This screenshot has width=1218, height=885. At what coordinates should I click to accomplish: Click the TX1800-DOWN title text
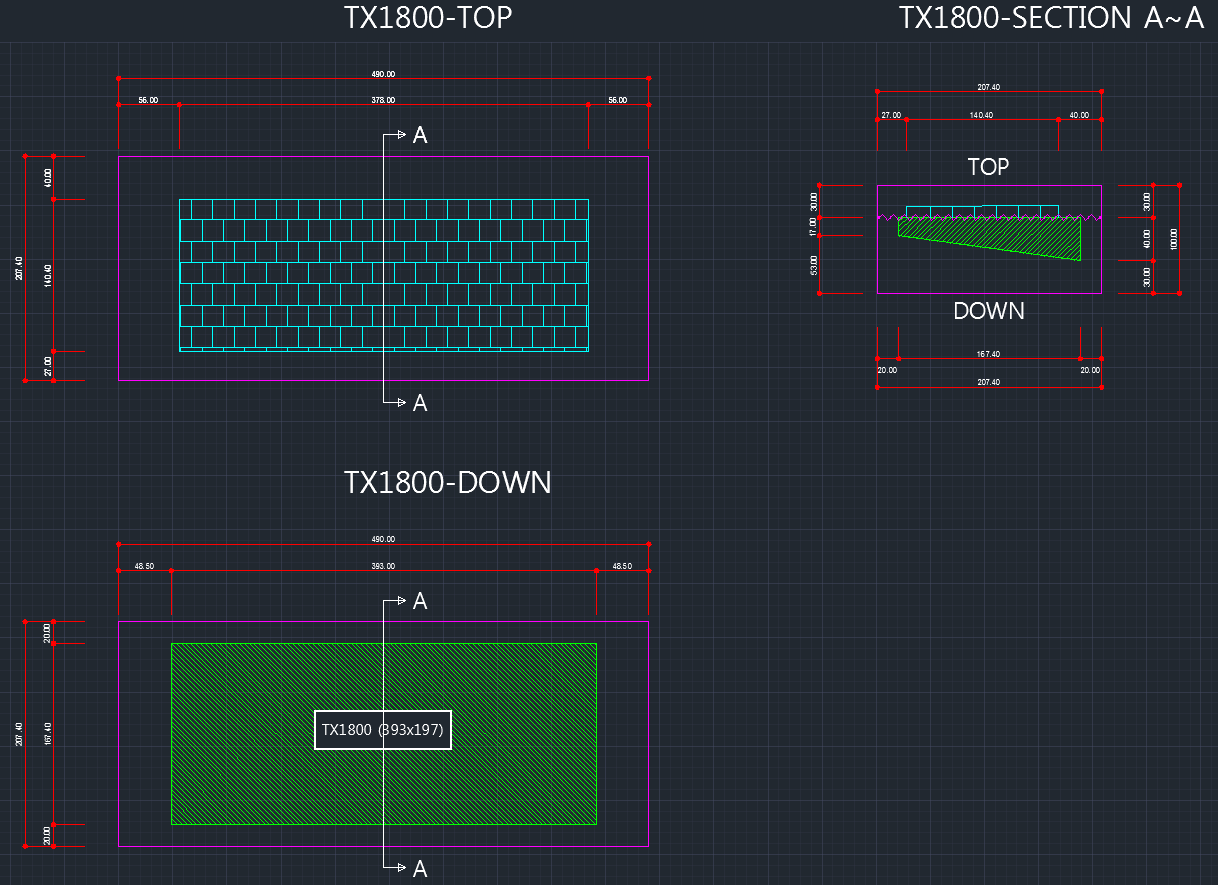(x=447, y=483)
